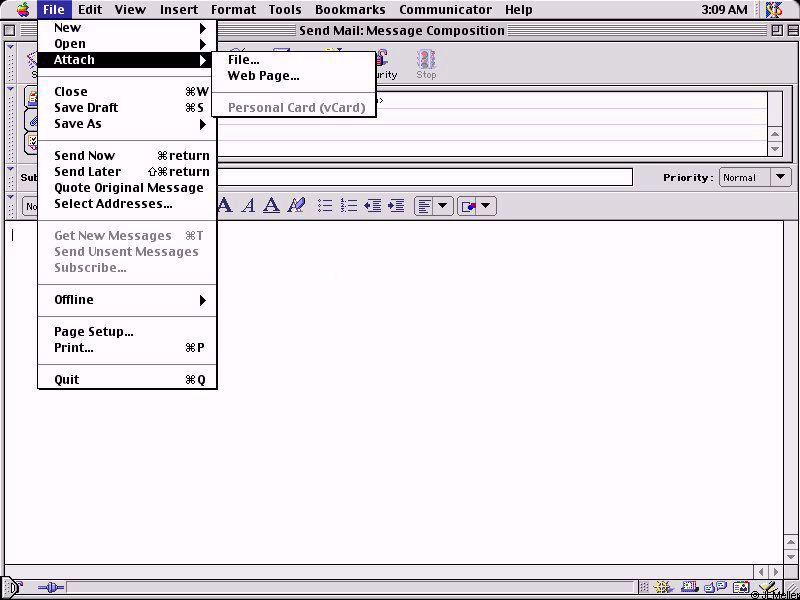This screenshot has height=600, width=800.
Task: Click the dimmed Personal Card (vCard) item
Action: [x=294, y=108]
